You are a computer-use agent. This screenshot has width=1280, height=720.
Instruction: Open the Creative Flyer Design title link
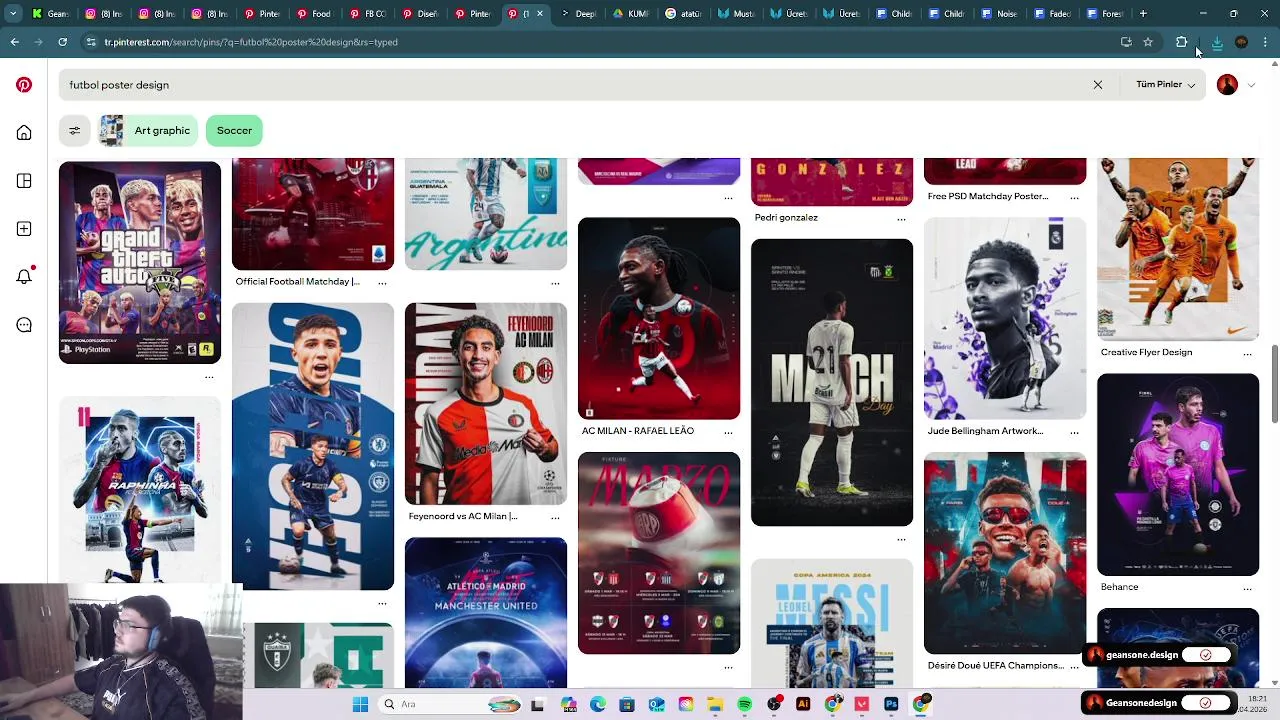click(x=1146, y=353)
